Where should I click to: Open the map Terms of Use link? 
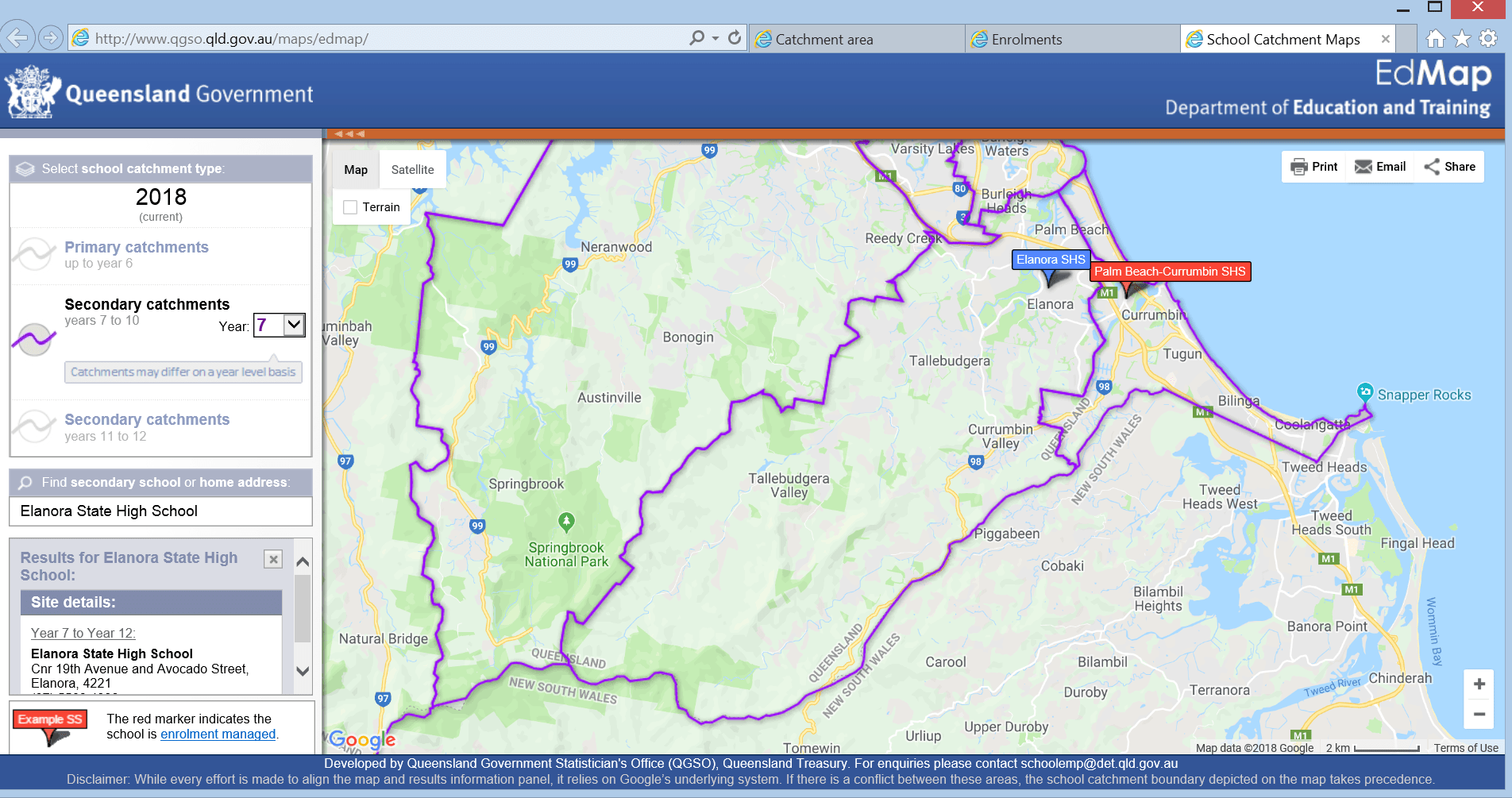pos(1466,748)
